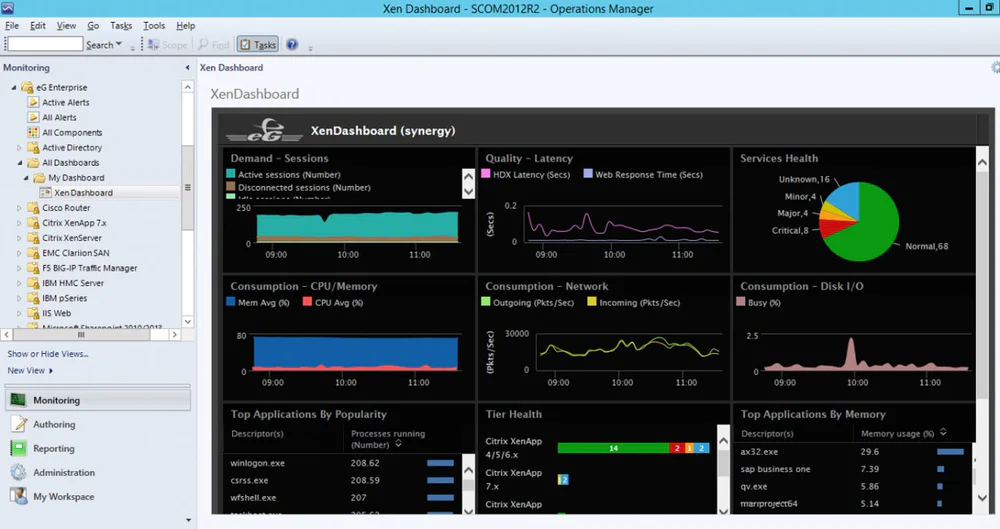
Task: Click the Show or Hide Views link
Action: click(x=47, y=354)
